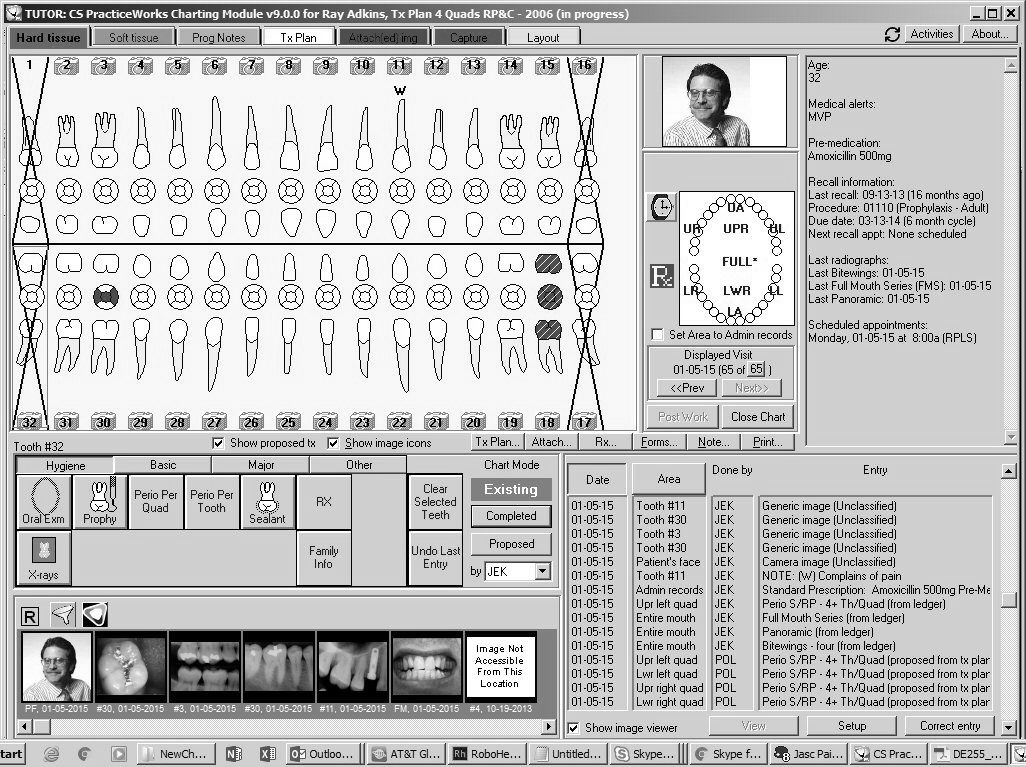1026x767 pixels.
Task: Select tooth number 22 label icon
Action: [399, 422]
